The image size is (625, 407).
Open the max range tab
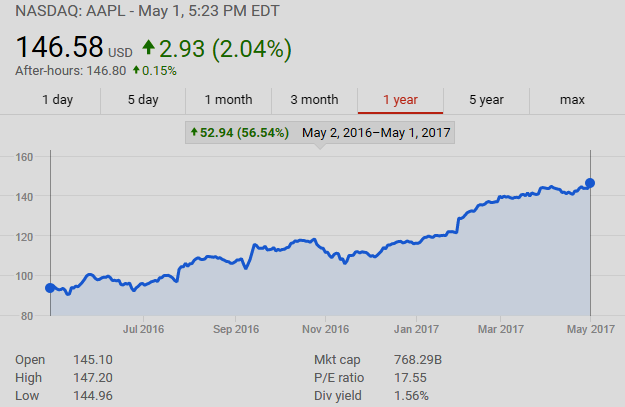tap(572, 100)
